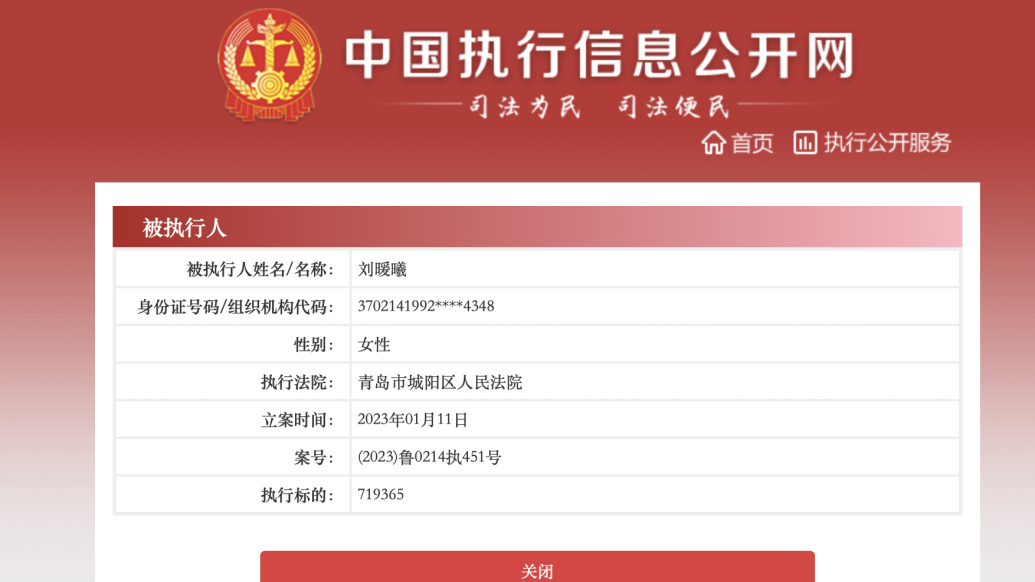Screen dimensions: 1035x582
Task: Click the filing date 2023年01月11日
Action: point(413,420)
